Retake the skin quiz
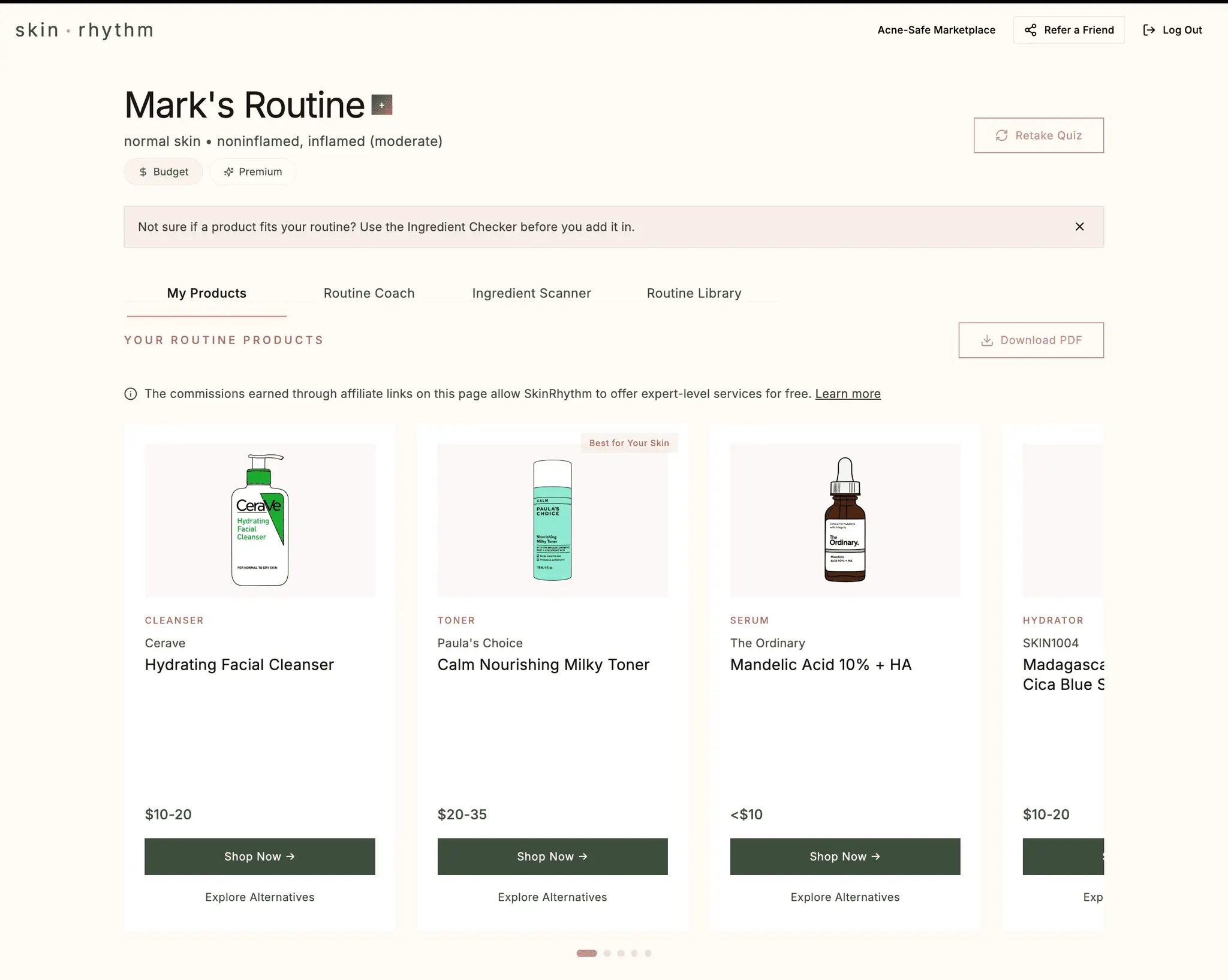Viewport: 1228px width, 980px height. tap(1039, 135)
